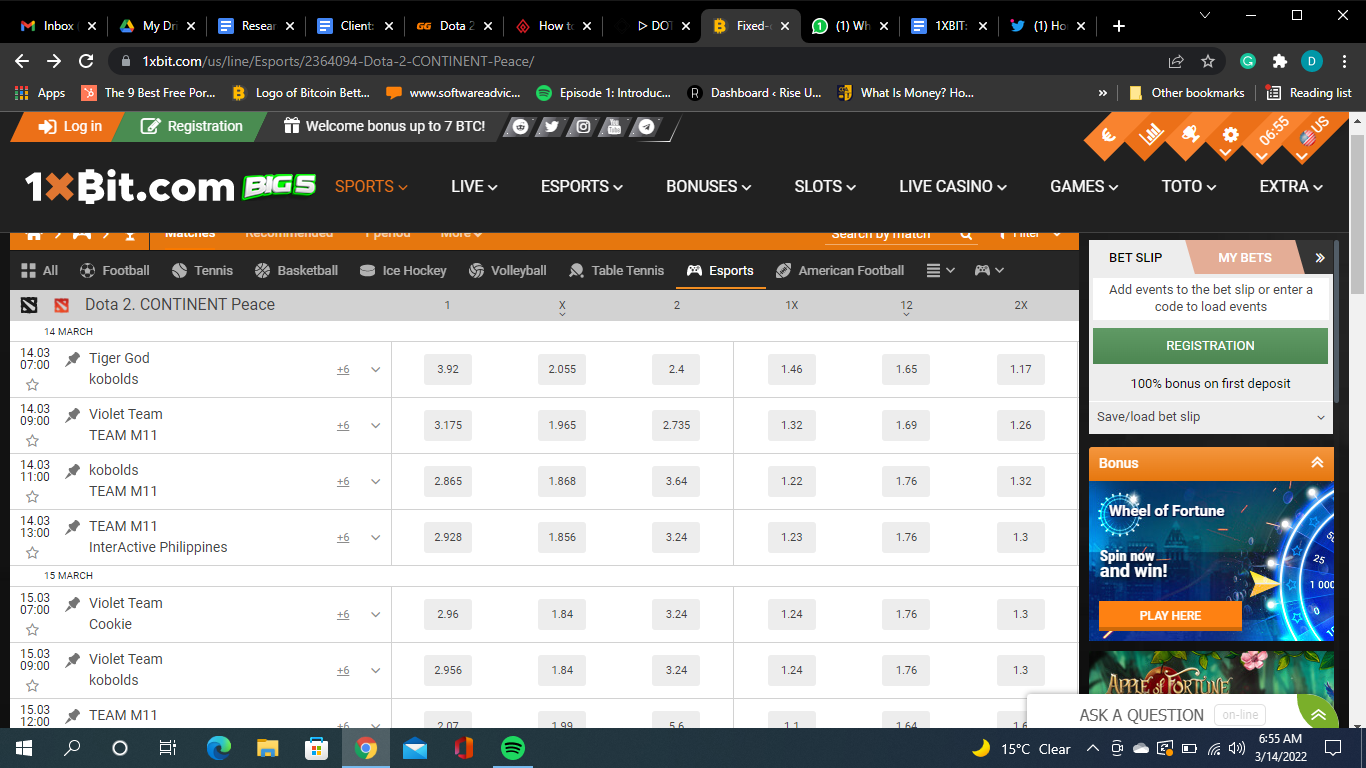This screenshot has height=768, width=1366.
Task: Click PLAY HERE on the Wheel of Fortune banner
Action: [x=1170, y=616]
